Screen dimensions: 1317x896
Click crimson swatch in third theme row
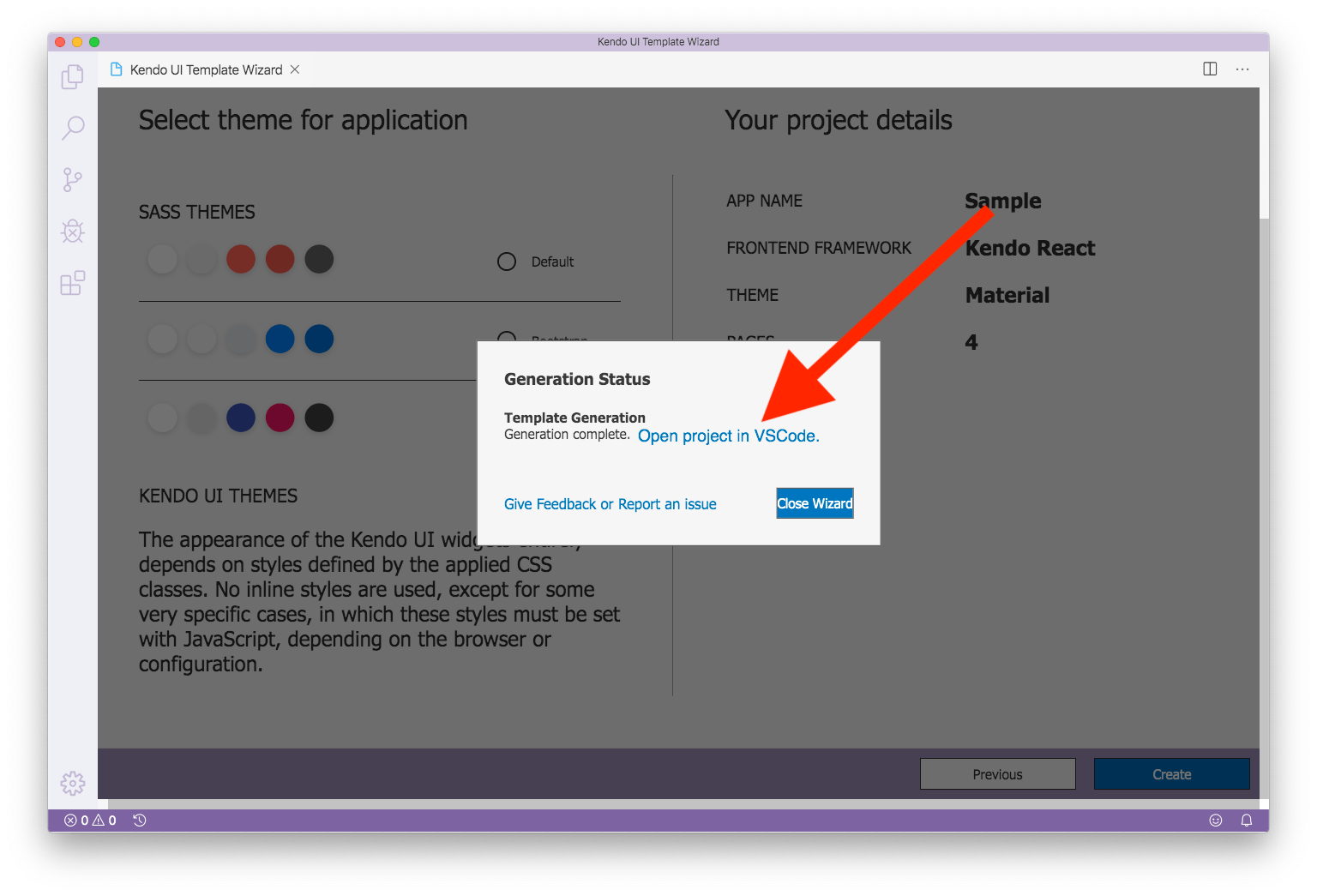click(x=280, y=418)
